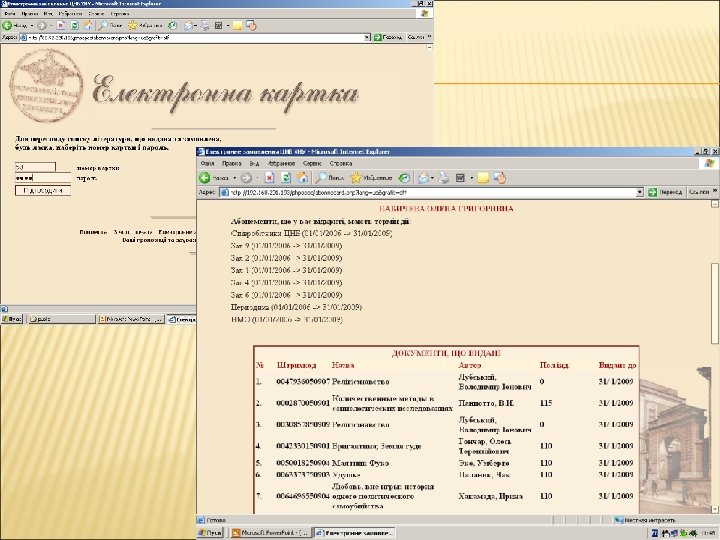Click Messenger icon in front IE toolbar
This screenshot has height=540, width=720.
coord(500,178)
